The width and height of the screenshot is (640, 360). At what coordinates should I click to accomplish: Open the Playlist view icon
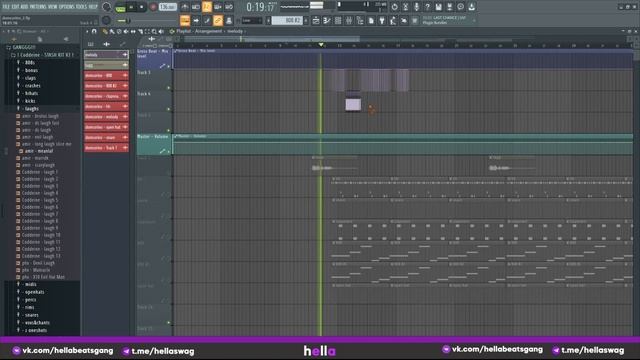(316, 20)
